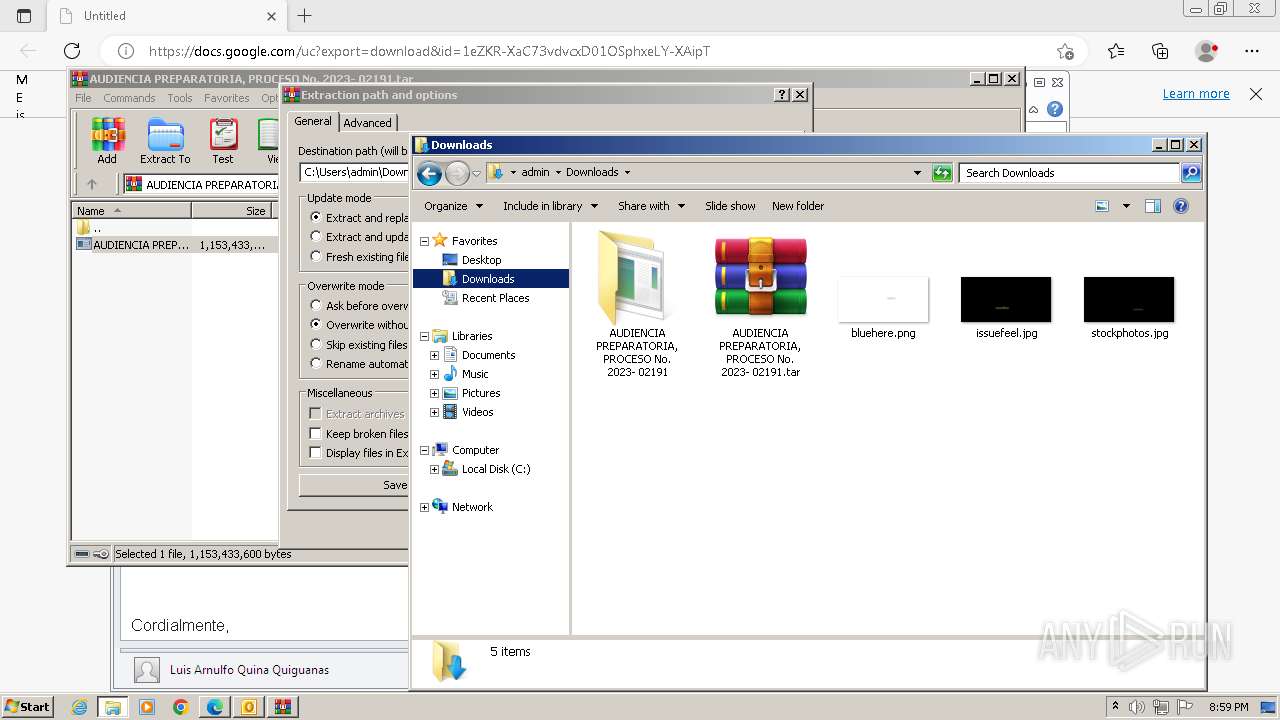Click the refresh icon beside Explorer address bar
This screenshot has height=720, width=1280.
tap(942, 173)
